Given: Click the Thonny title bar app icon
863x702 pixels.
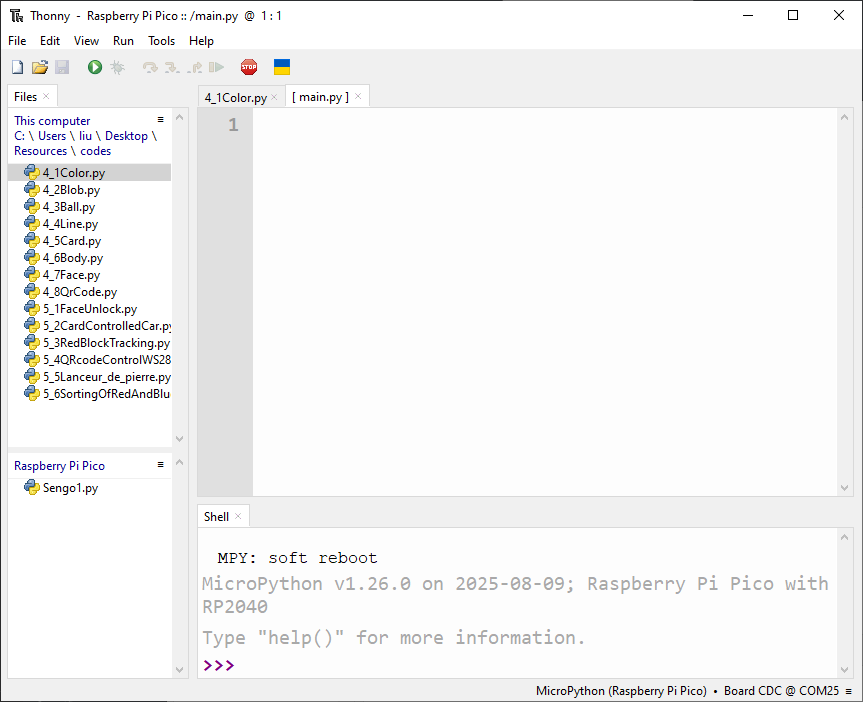Looking at the screenshot, I should [17, 15].
